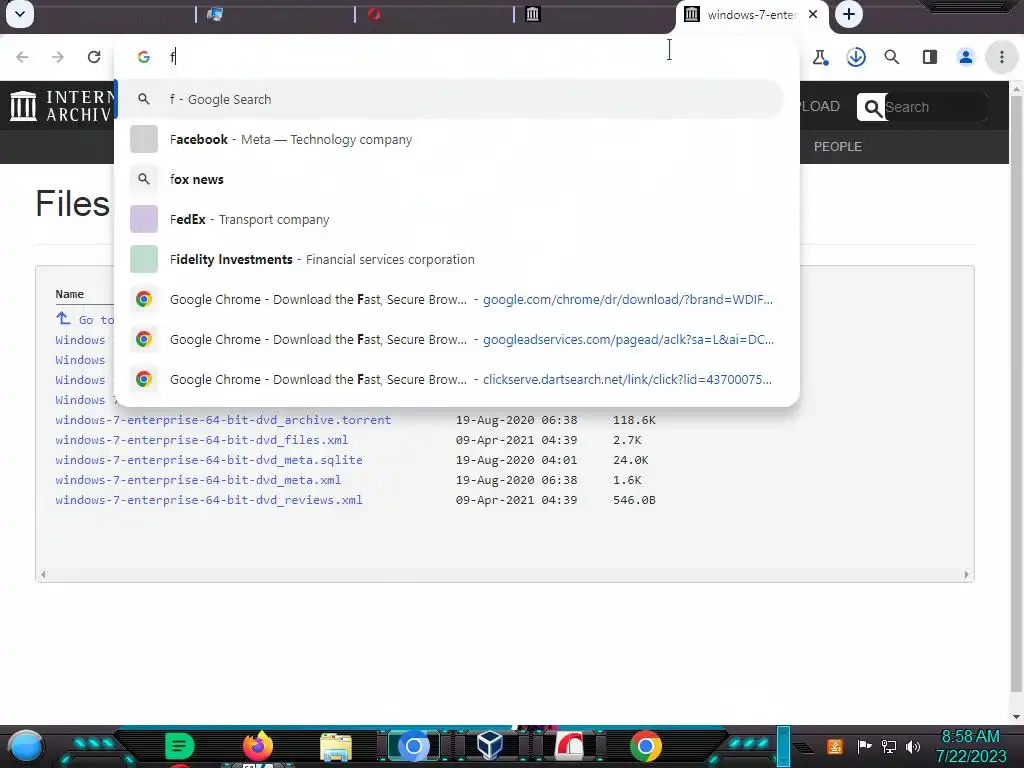Open windows-7-enterprise-64-bit-dvd_meta.sqlite link

tap(209, 460)
